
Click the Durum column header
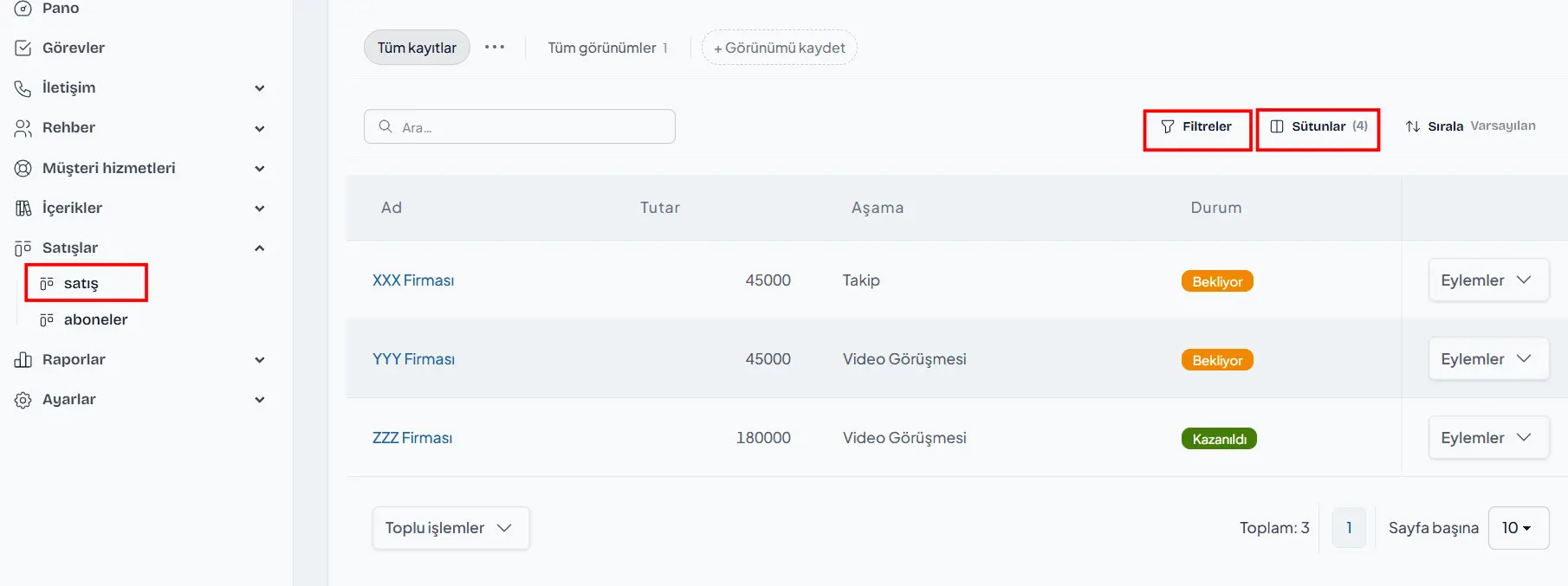[1216, 208]
